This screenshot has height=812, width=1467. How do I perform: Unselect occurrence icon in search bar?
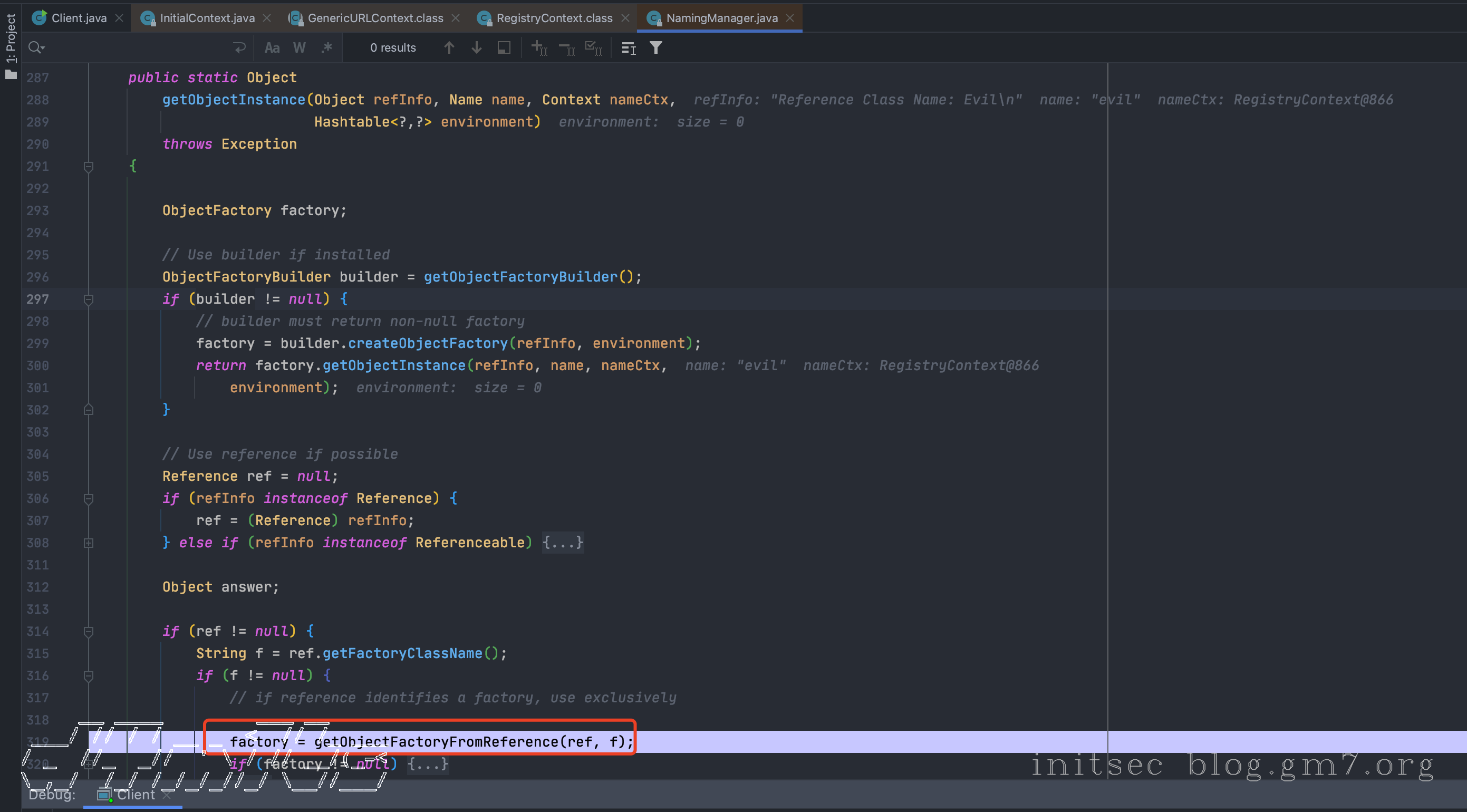(x=567, y=48)
